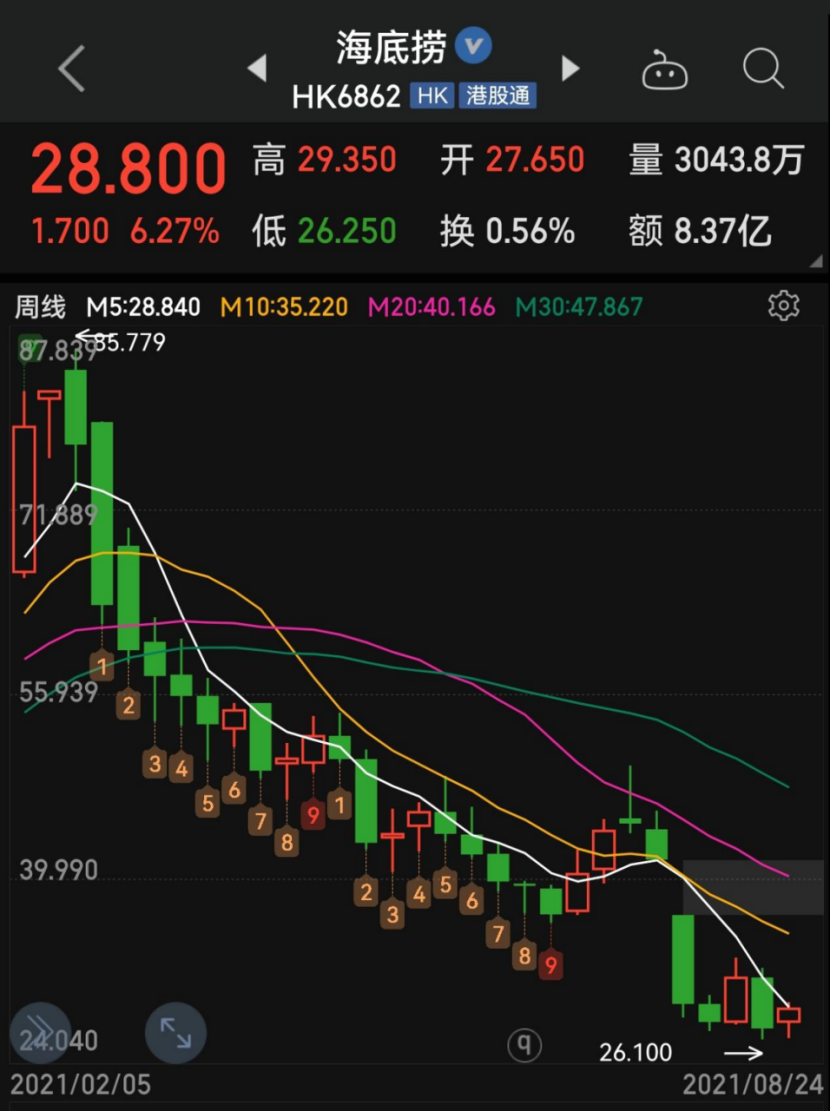Viewport: 830px width, 1111px height.
Task: Tap the current price 28.800
Action: 128,168
